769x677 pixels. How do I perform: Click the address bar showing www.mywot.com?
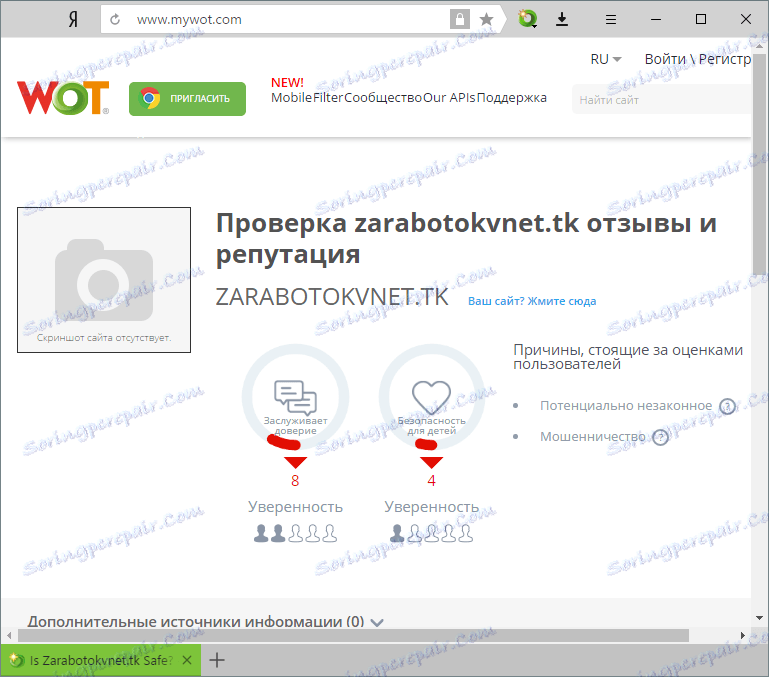click(289, 20)
